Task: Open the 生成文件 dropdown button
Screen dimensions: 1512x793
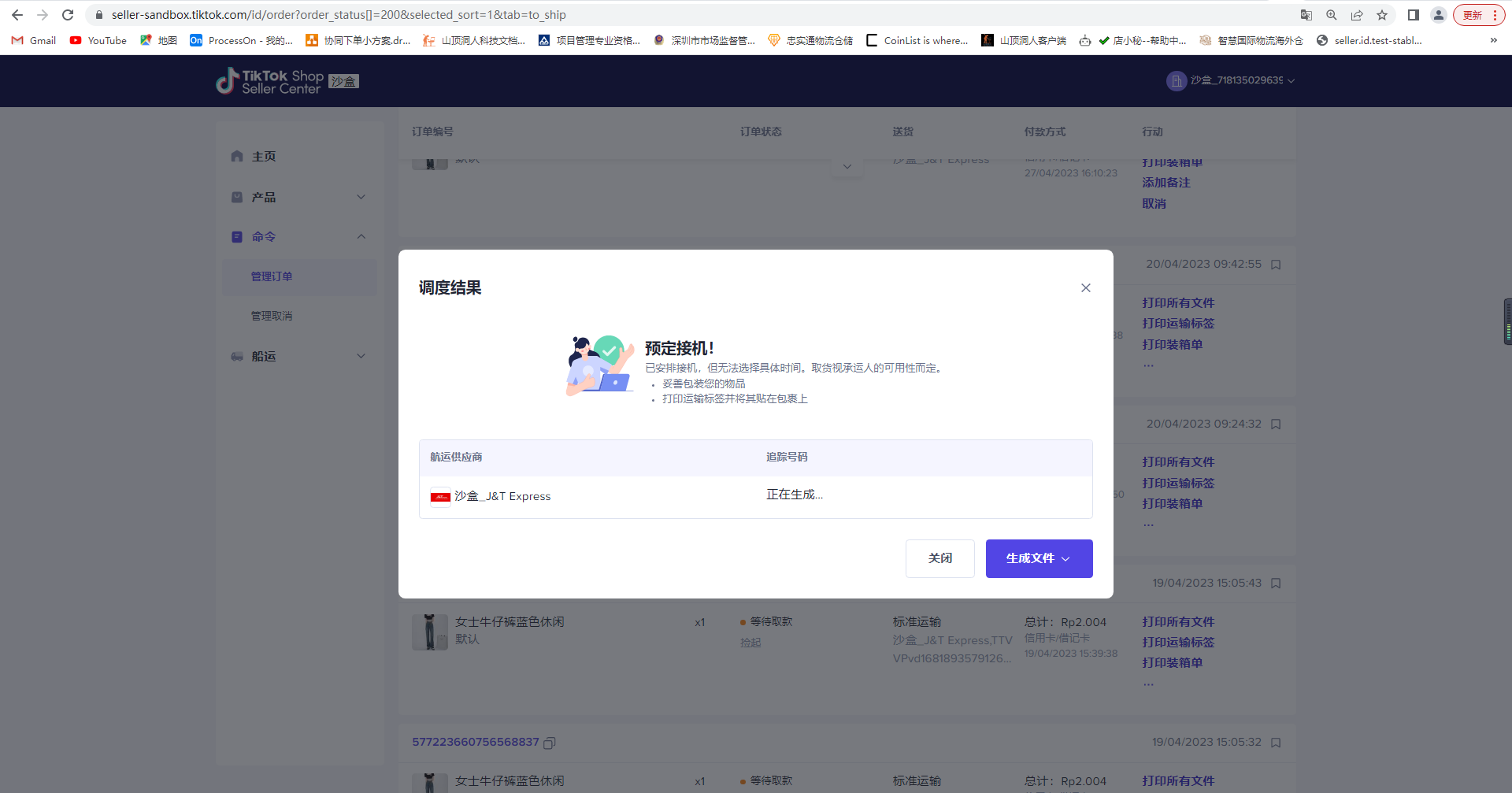Action: tap(1038, 558)
